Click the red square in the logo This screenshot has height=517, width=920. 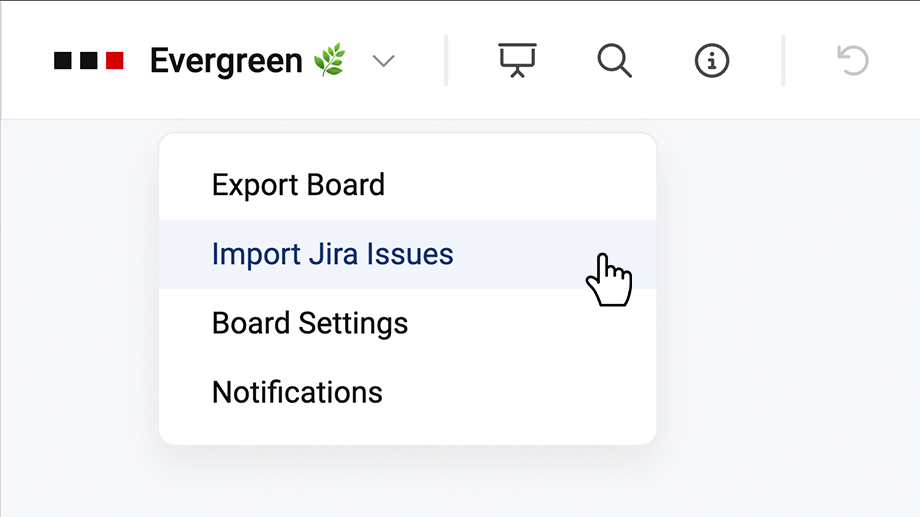(115, 61)
